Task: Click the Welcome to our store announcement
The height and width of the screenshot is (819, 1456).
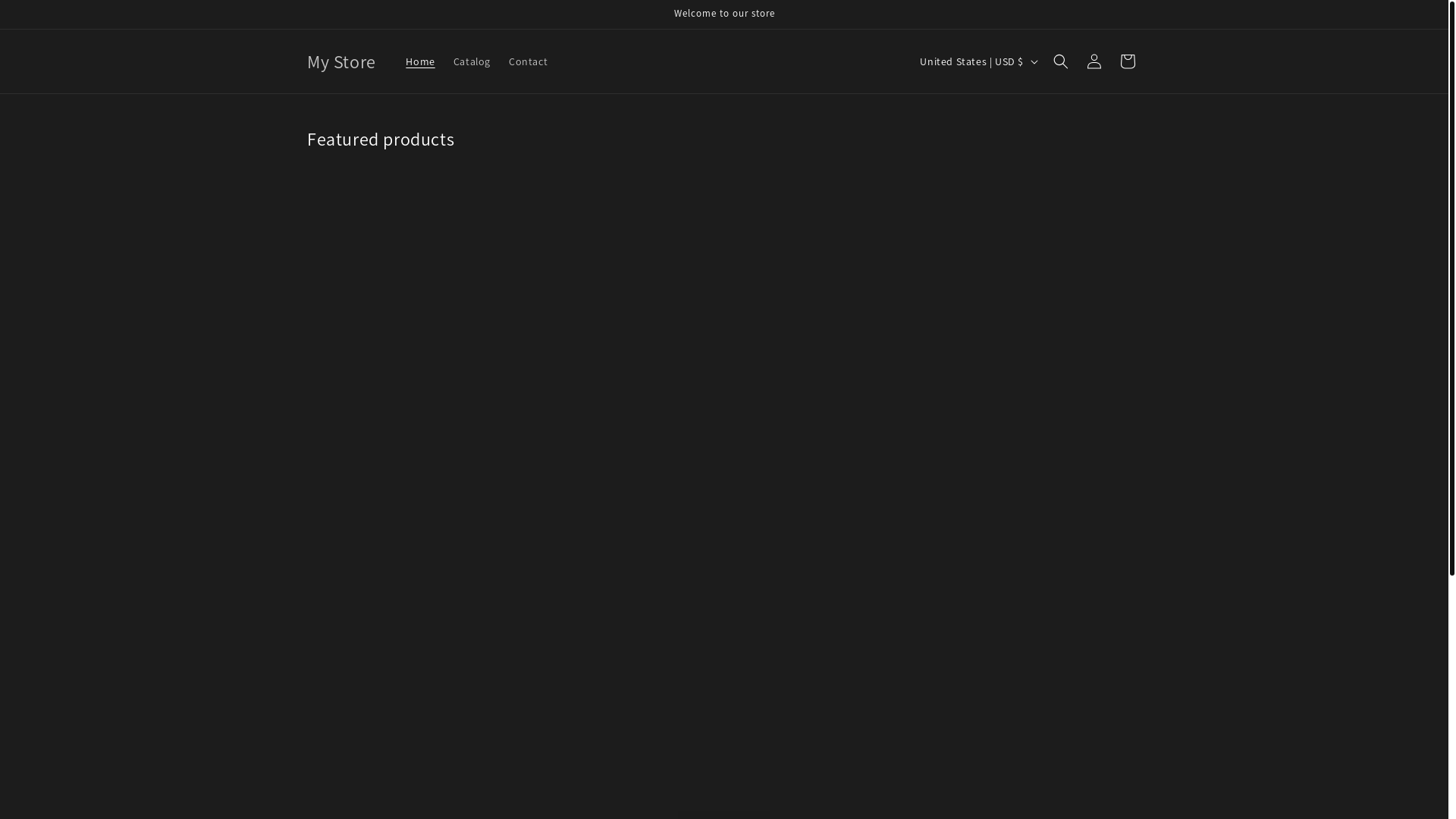Action: coord(724,14)
